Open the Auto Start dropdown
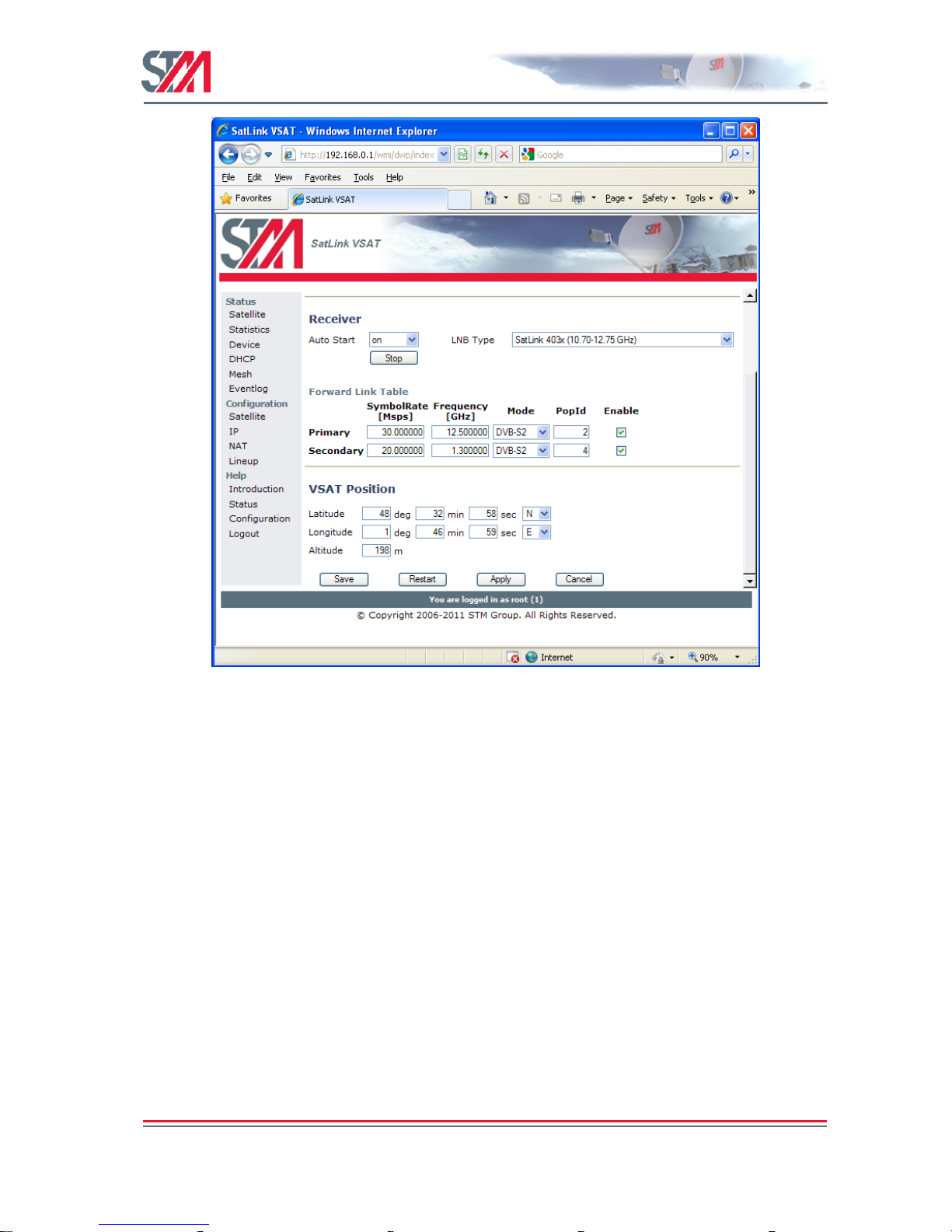This screenshot has width=952, height=1232. [x=394, y=340]
